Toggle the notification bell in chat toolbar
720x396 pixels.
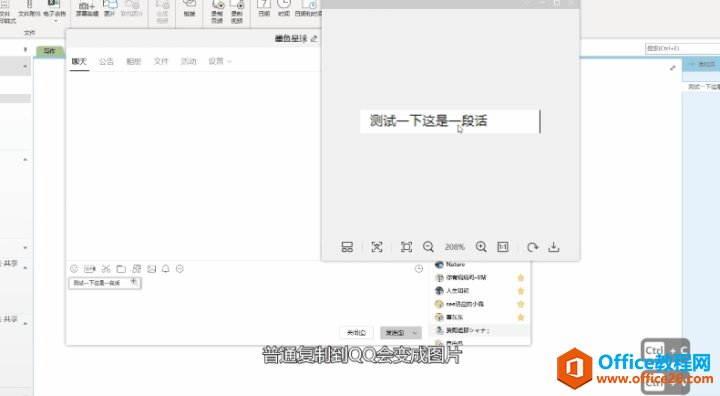166,269
